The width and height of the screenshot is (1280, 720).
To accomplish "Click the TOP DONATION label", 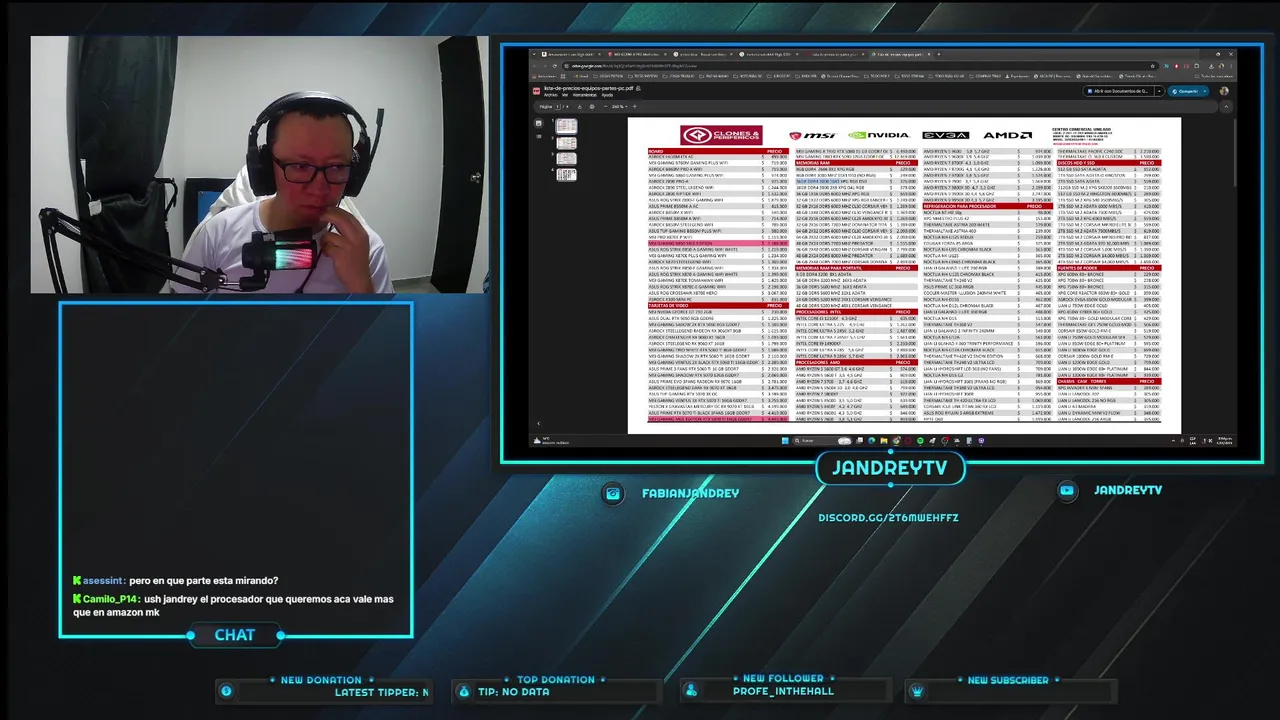I will [x=556, y=680].
